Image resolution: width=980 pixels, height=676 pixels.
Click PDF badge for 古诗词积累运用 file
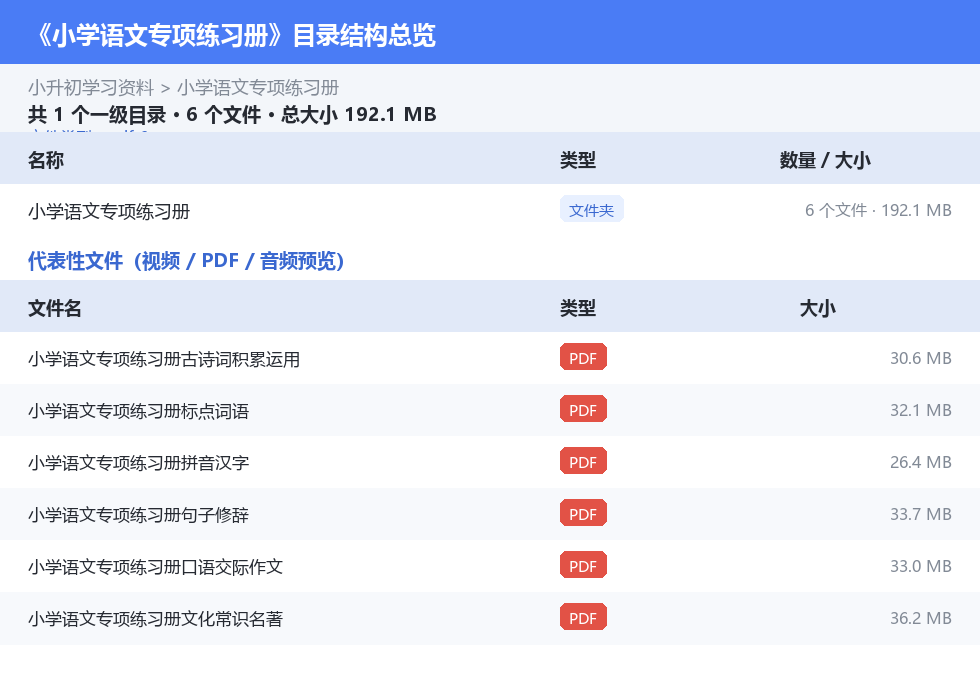(x=583, y=357)
